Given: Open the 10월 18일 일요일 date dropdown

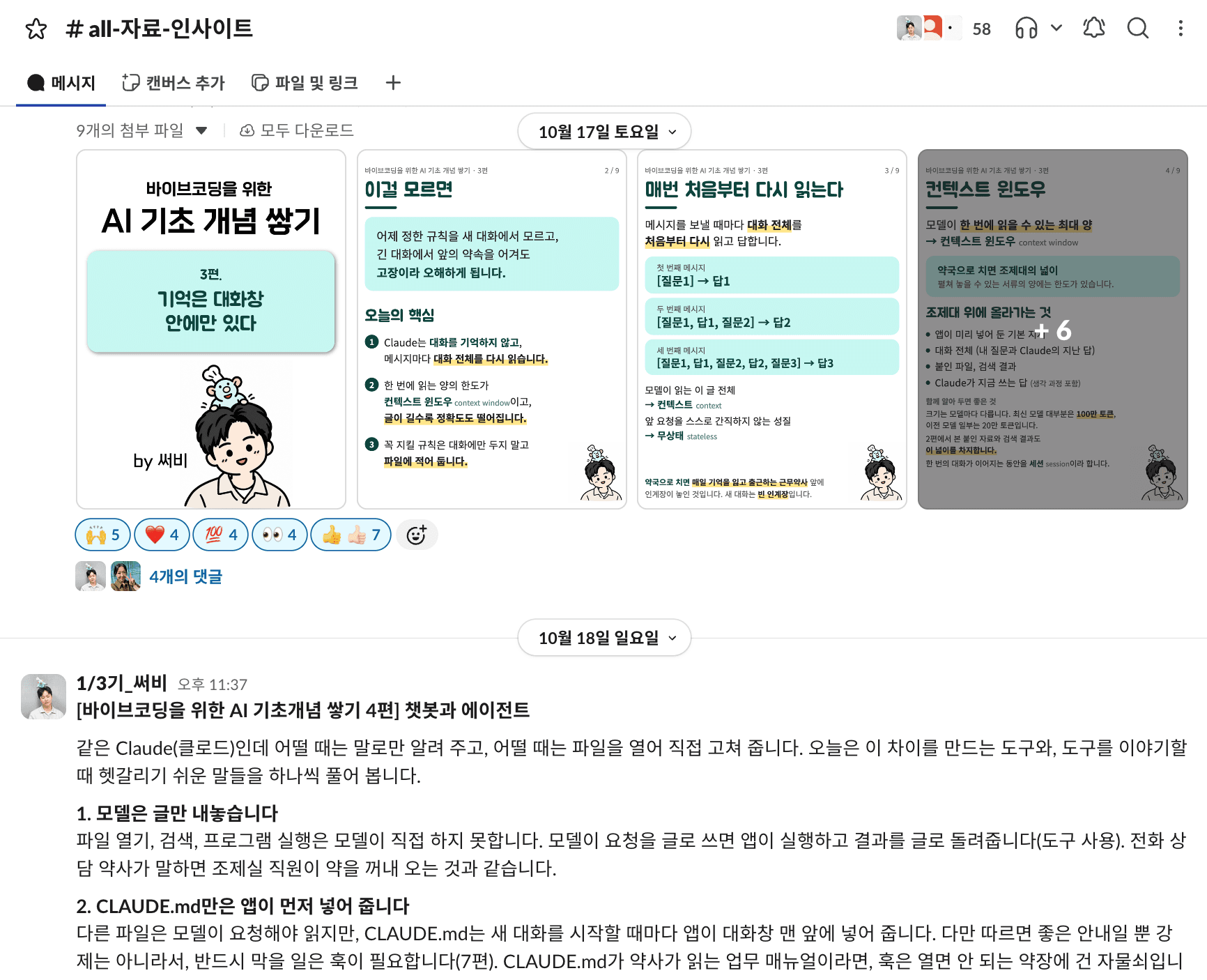Looking at the screenshot, I should point(604,638).
